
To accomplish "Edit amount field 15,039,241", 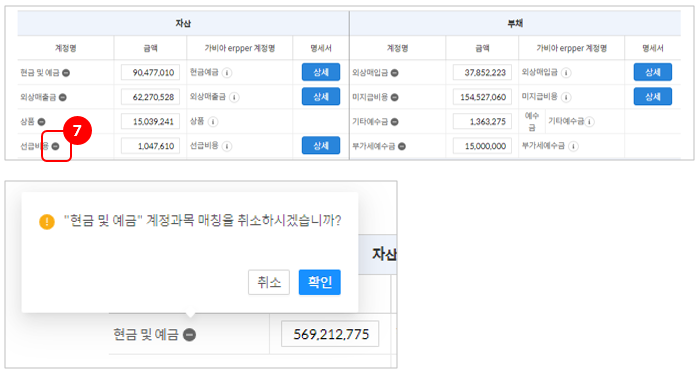I will (150, 121).
